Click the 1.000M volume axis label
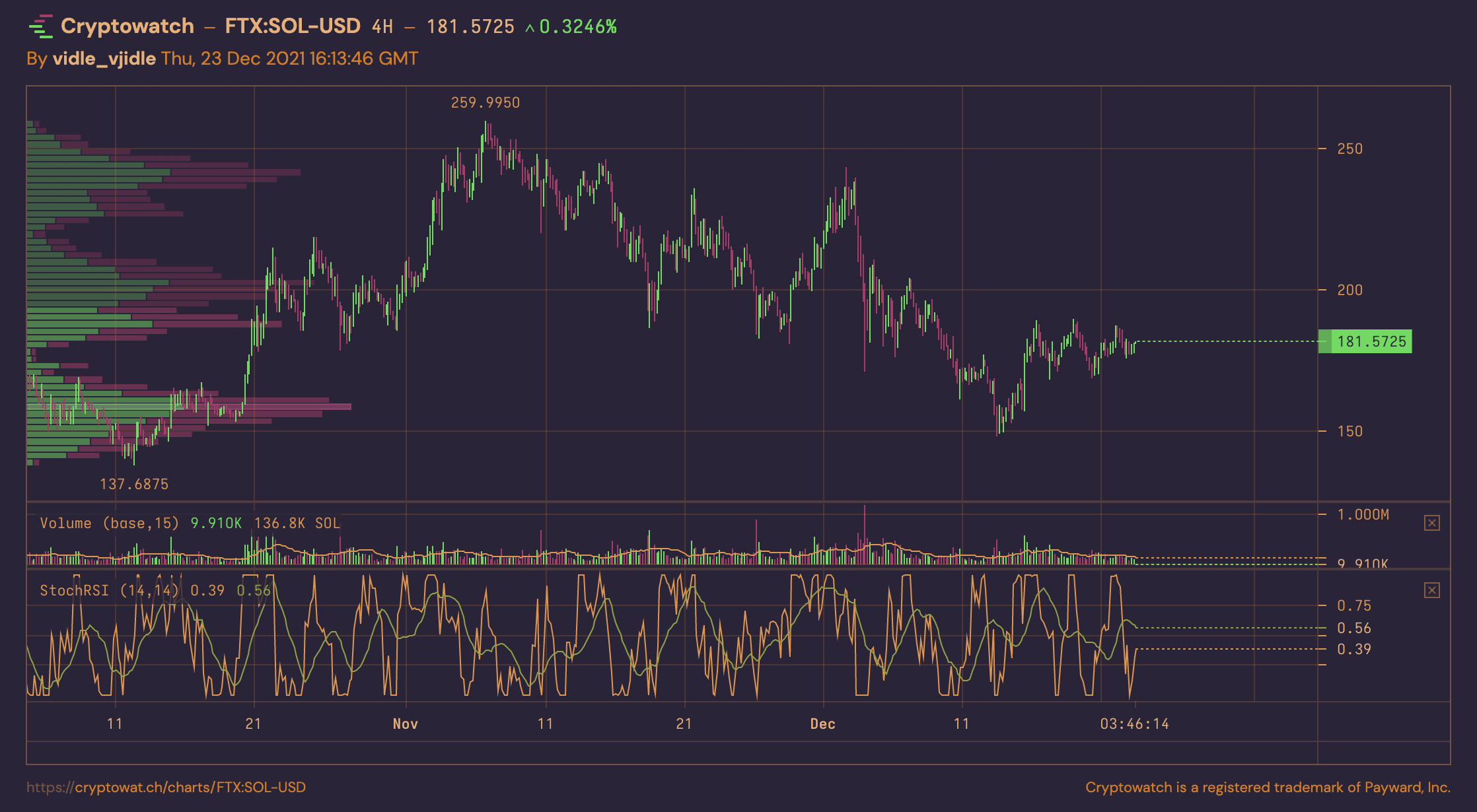 point(1363,514)
